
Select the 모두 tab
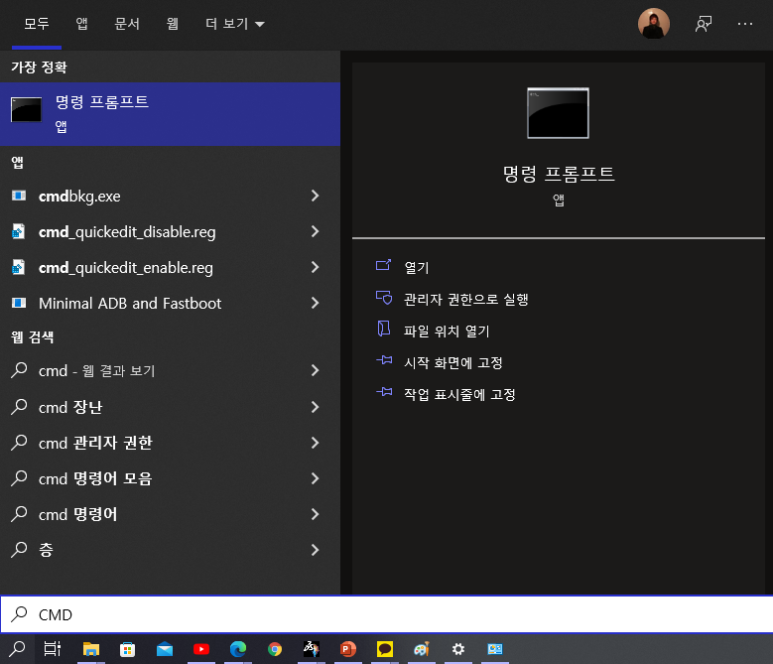(x=36, y=23)
